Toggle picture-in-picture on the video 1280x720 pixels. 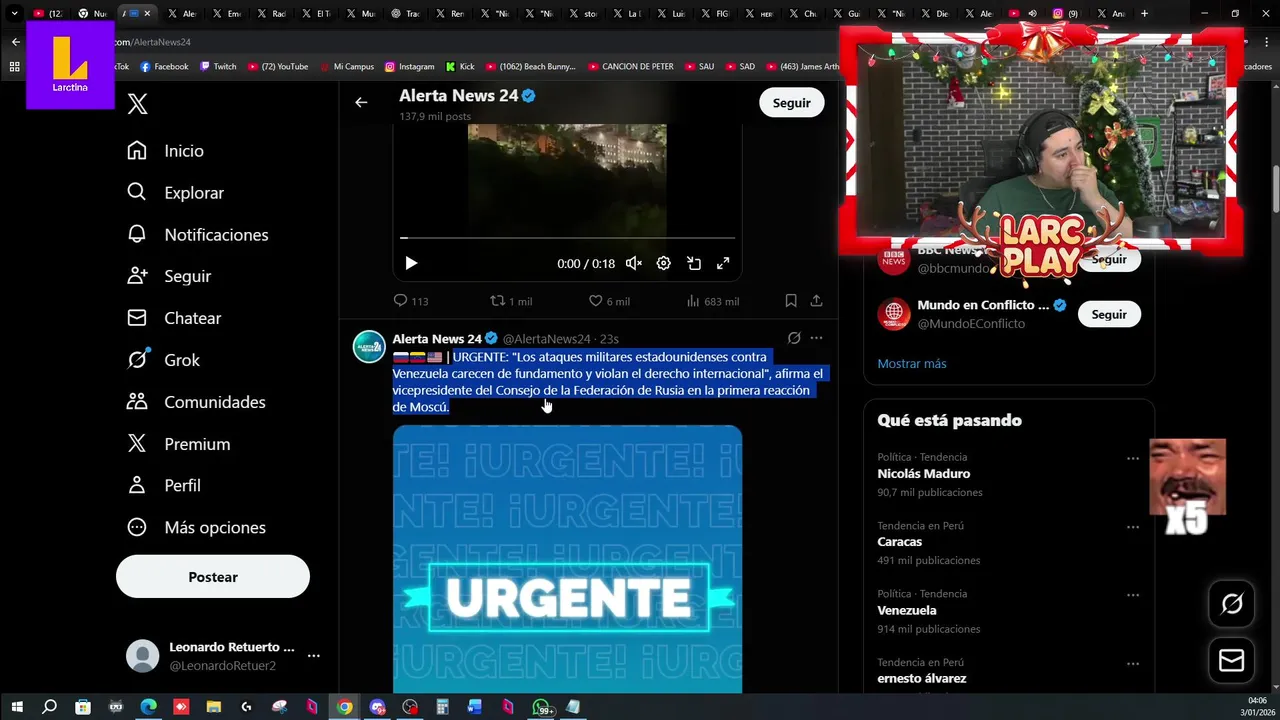click(693, 263)
